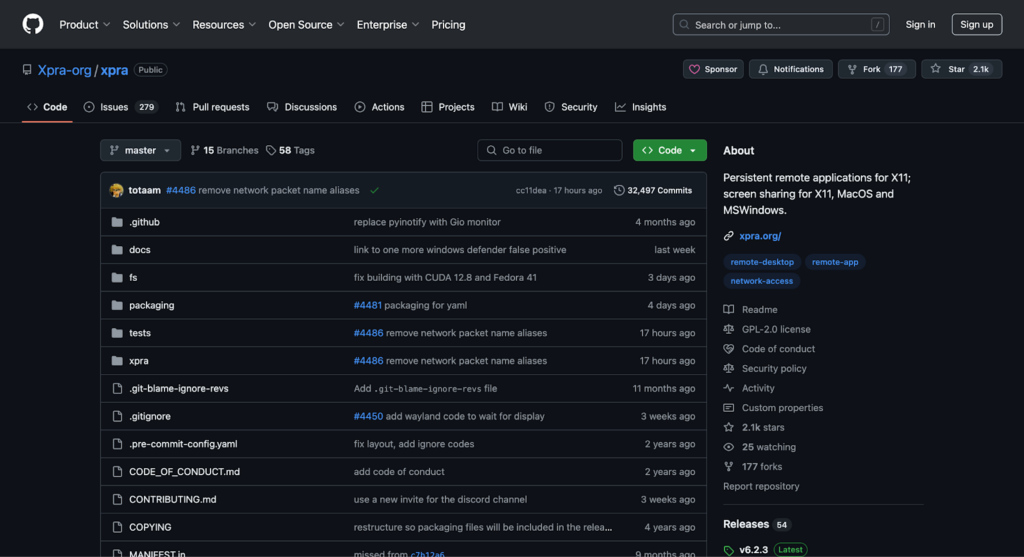
Task: Click the Sign up button
Action: coord(976,24)
